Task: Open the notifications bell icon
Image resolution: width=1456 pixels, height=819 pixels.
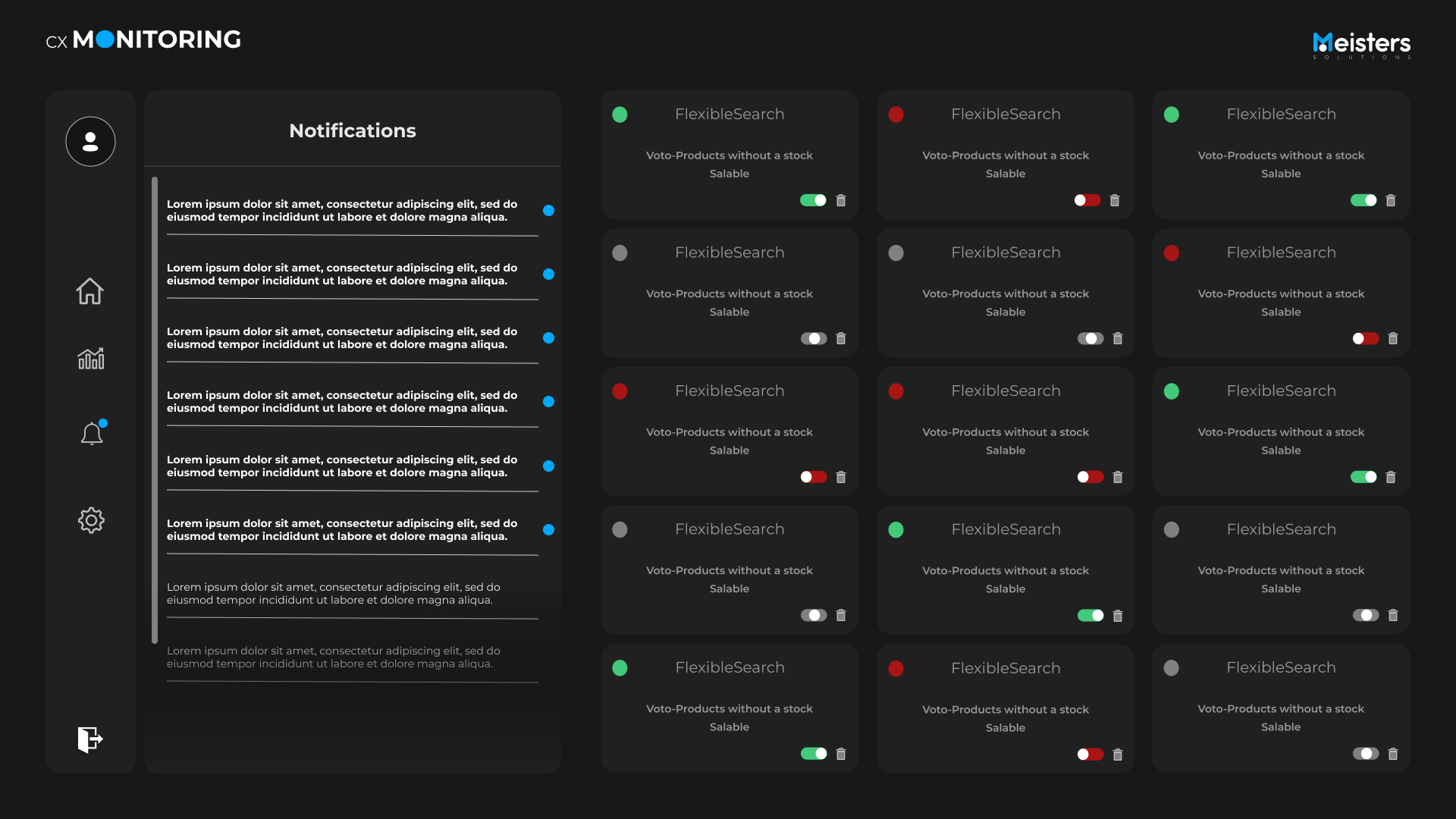Action: point(92,434)
